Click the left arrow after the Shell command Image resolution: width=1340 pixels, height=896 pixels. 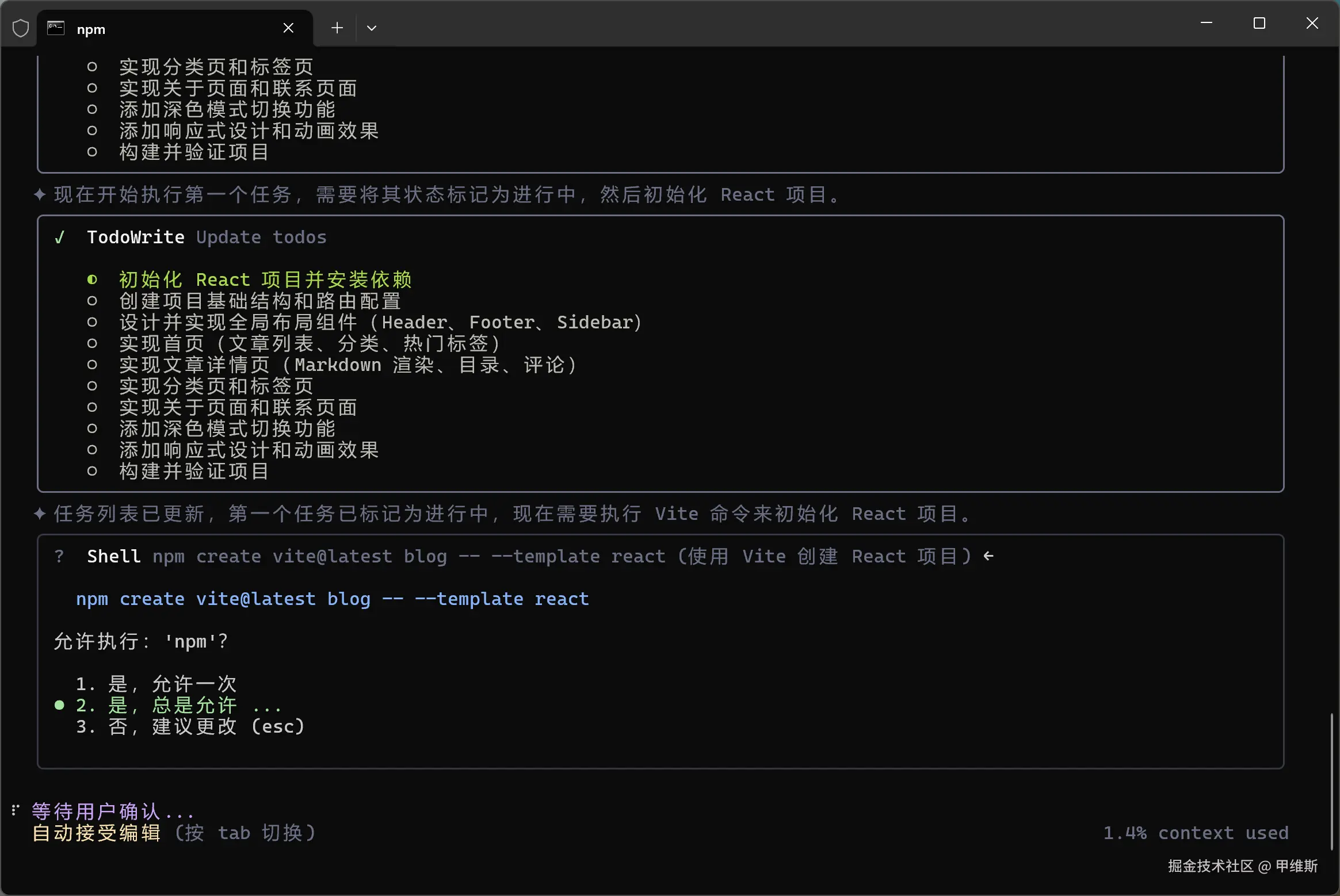pos(988,556)
